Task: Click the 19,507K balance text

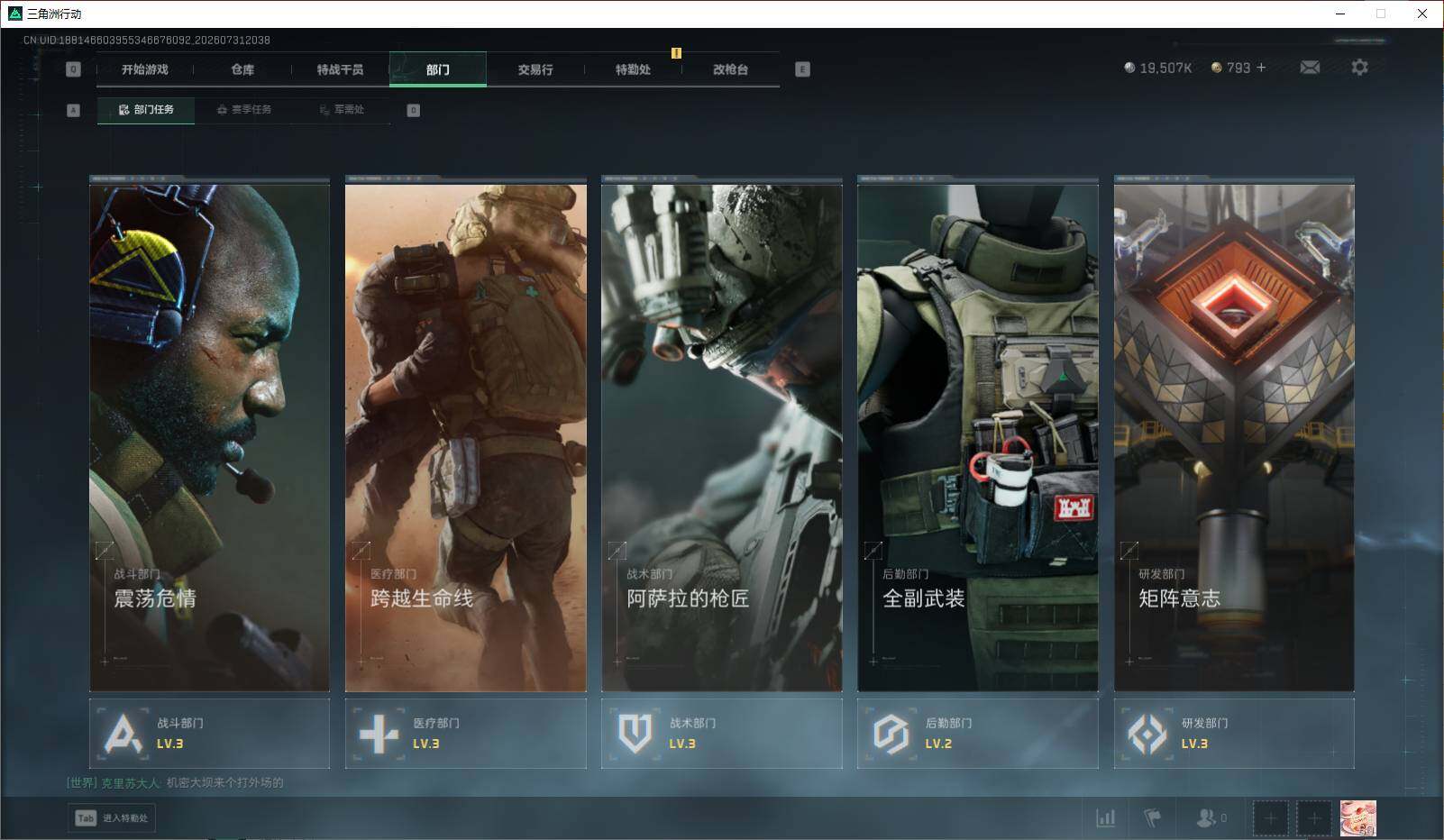Action: tap(1165, 68)
